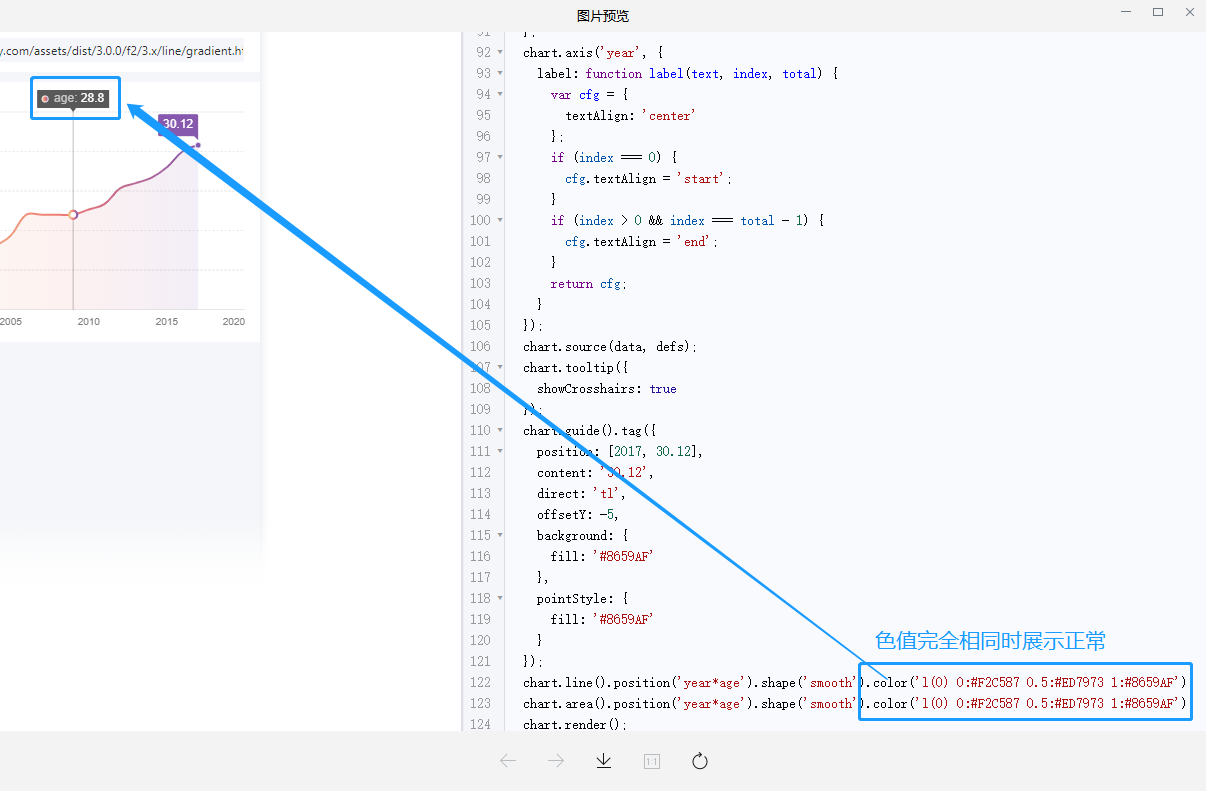Download the previewed image
Viewport: 1206px width, 791px height.
[603, 761]
